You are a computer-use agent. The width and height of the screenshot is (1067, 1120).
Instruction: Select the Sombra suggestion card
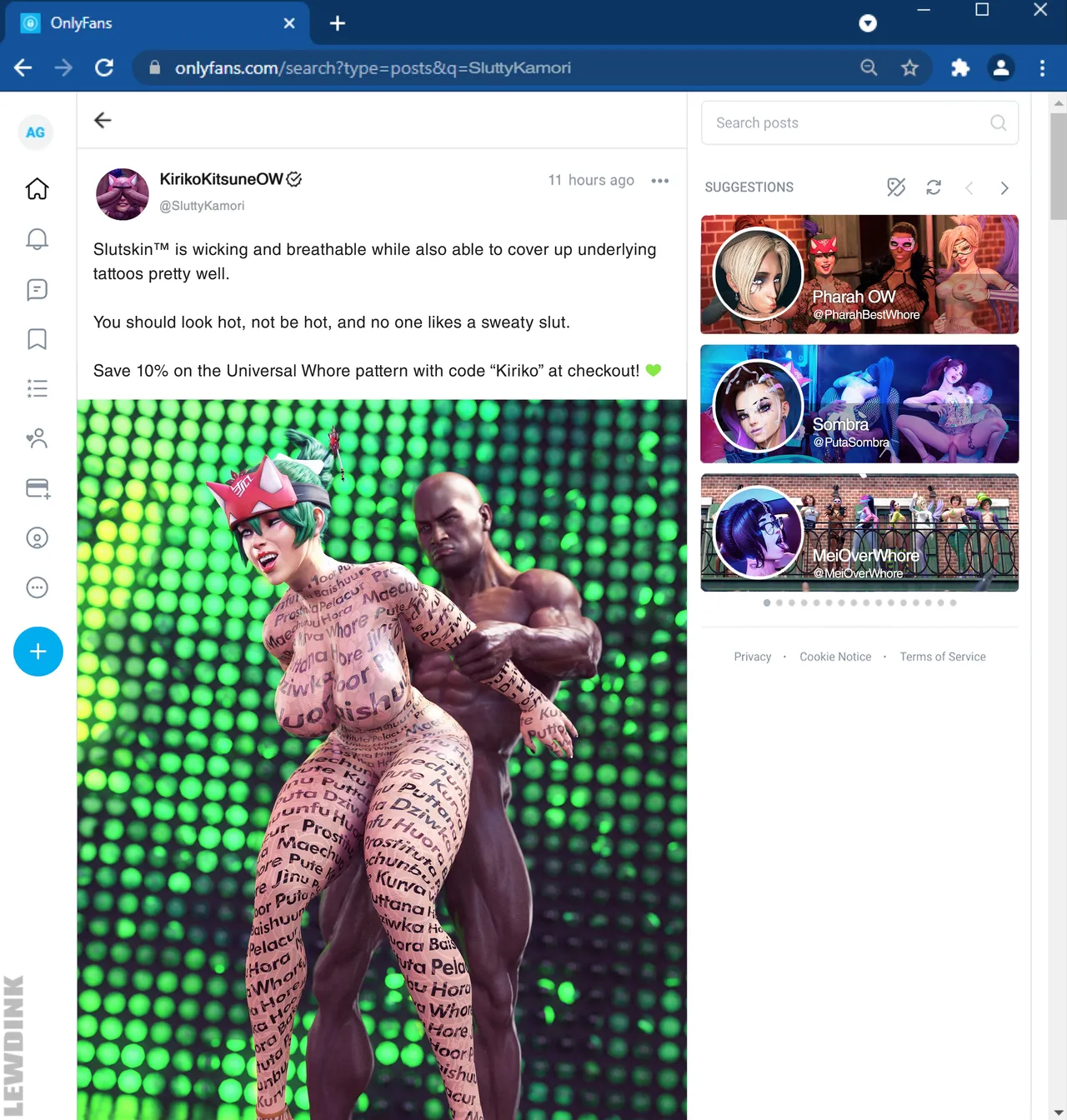859,404
